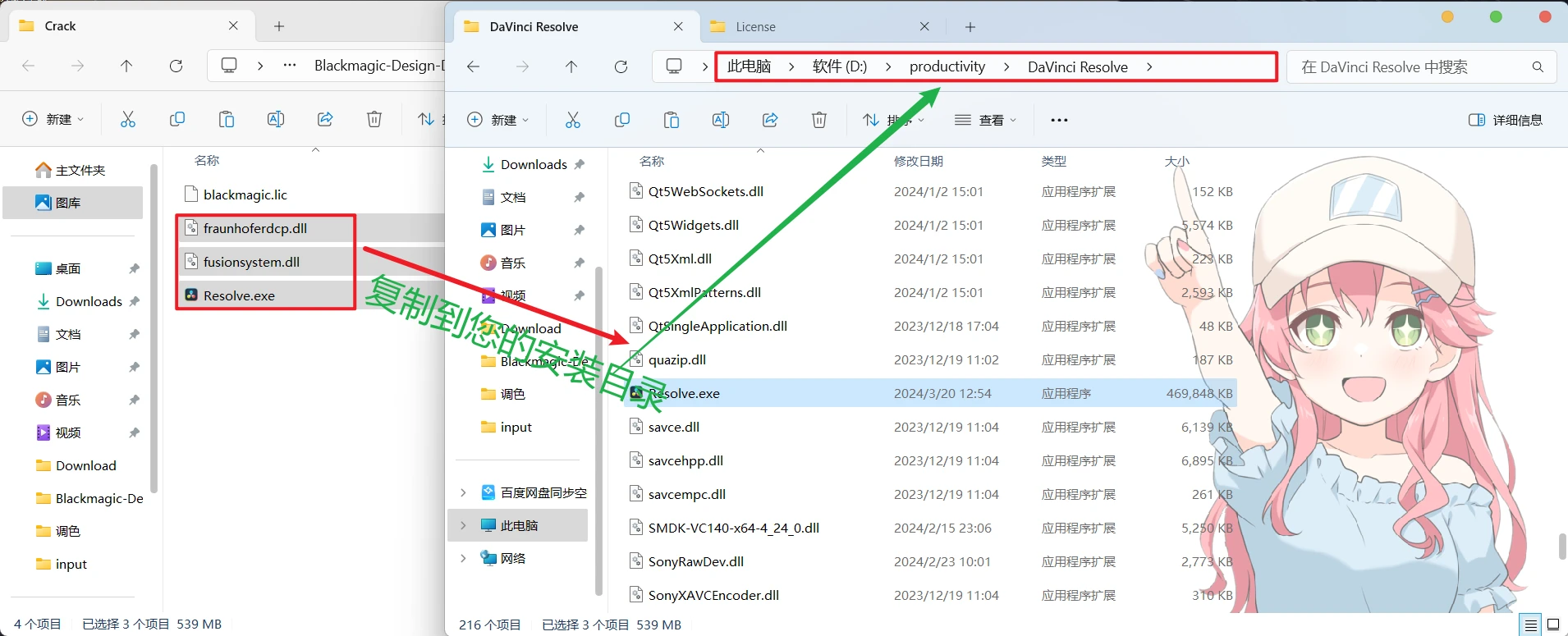Click chevron after 此电脑 in address bar
This screenshot has width=1568, height=636.
[791, 67]
